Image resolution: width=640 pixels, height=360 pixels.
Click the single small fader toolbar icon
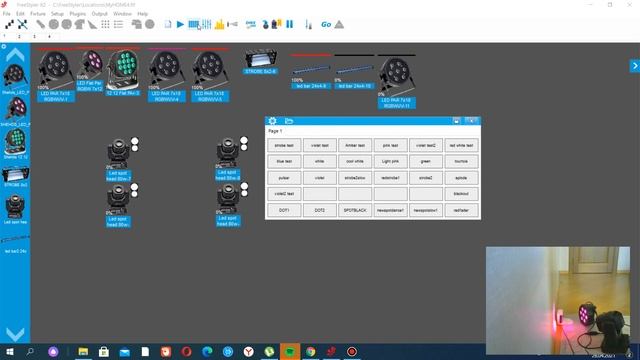[308, 24]
